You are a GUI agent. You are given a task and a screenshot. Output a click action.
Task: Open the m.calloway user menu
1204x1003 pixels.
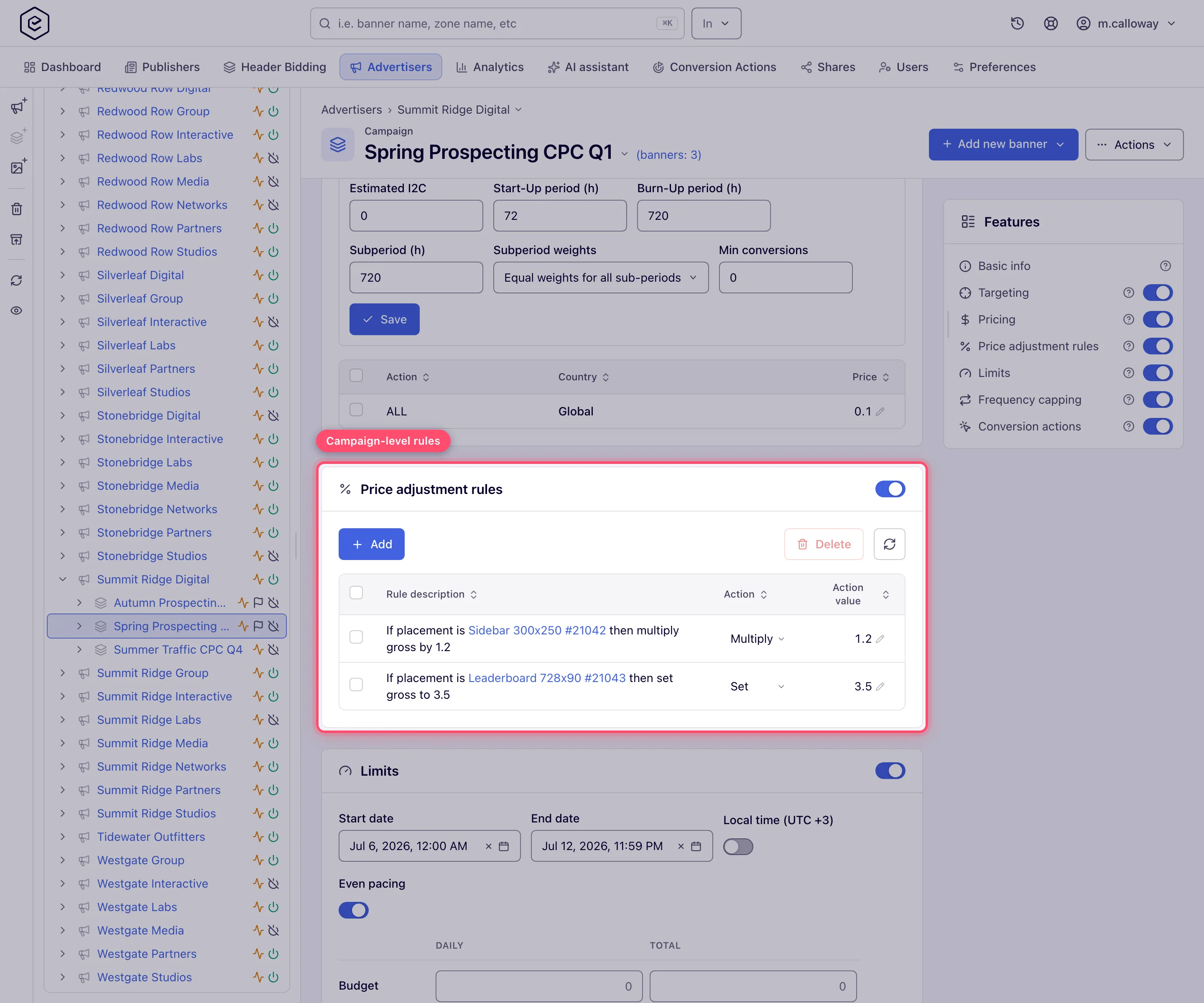pyautogui.click(x=1126, y=23)
